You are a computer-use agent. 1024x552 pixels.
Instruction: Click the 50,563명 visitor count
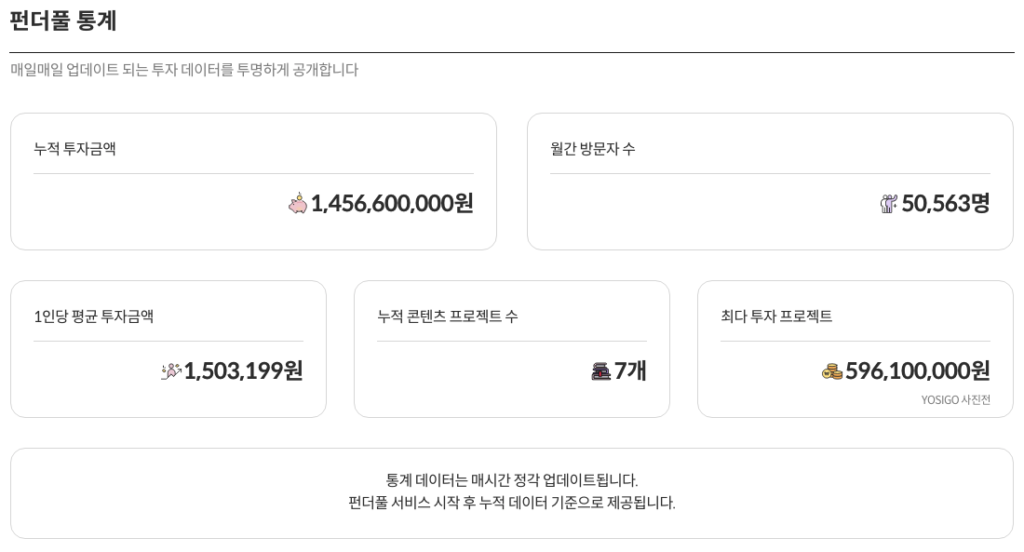click(x=945, y=204)
